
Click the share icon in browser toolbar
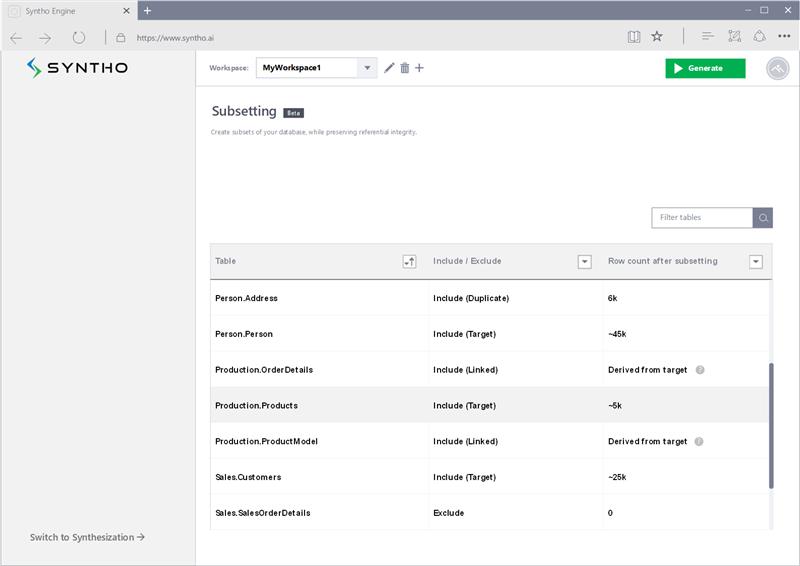click(x=760, y=36)
